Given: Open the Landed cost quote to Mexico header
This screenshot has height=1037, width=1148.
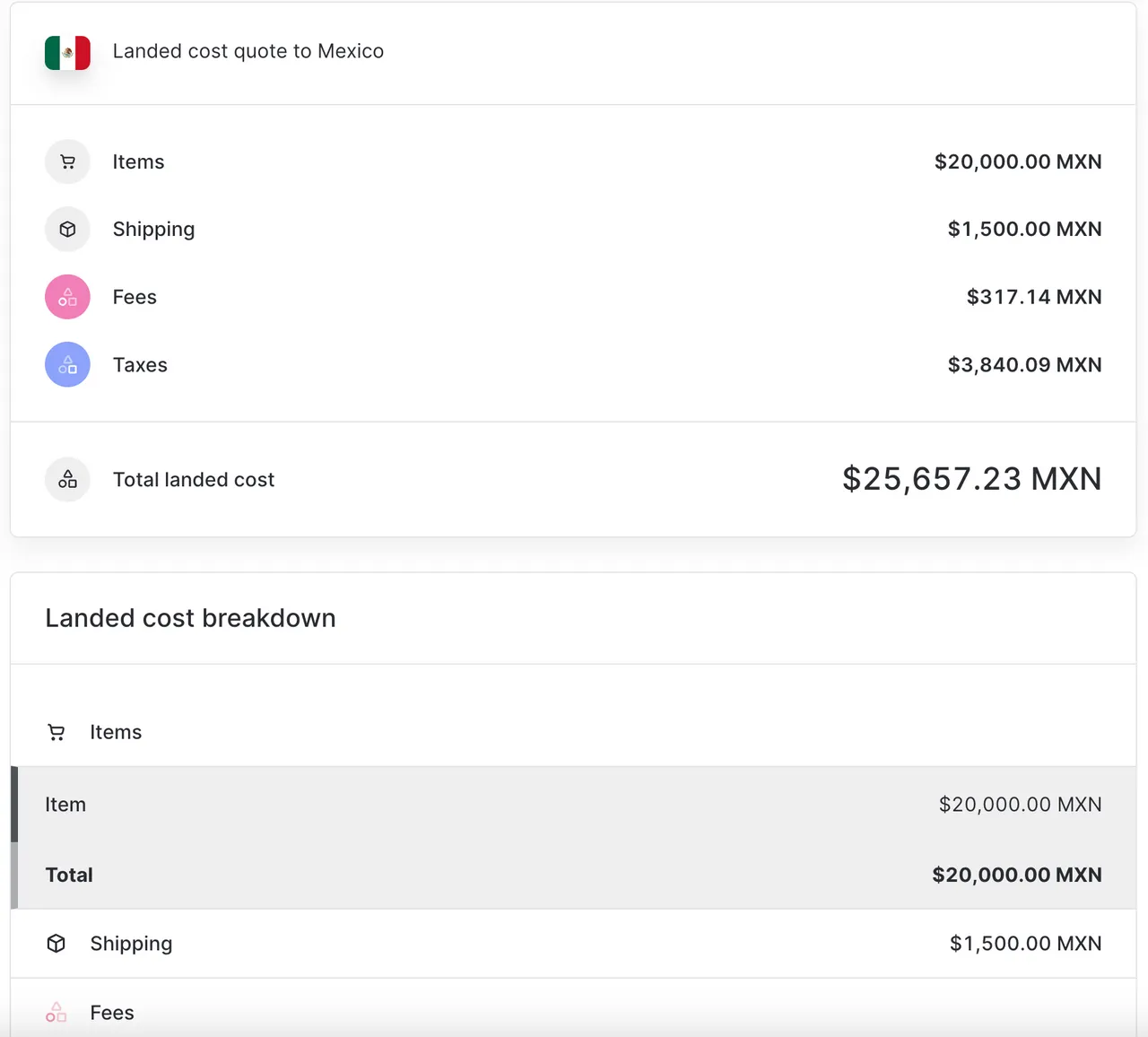Looking at the screenshot, I should pyautogui.click(x=248, y=51).
